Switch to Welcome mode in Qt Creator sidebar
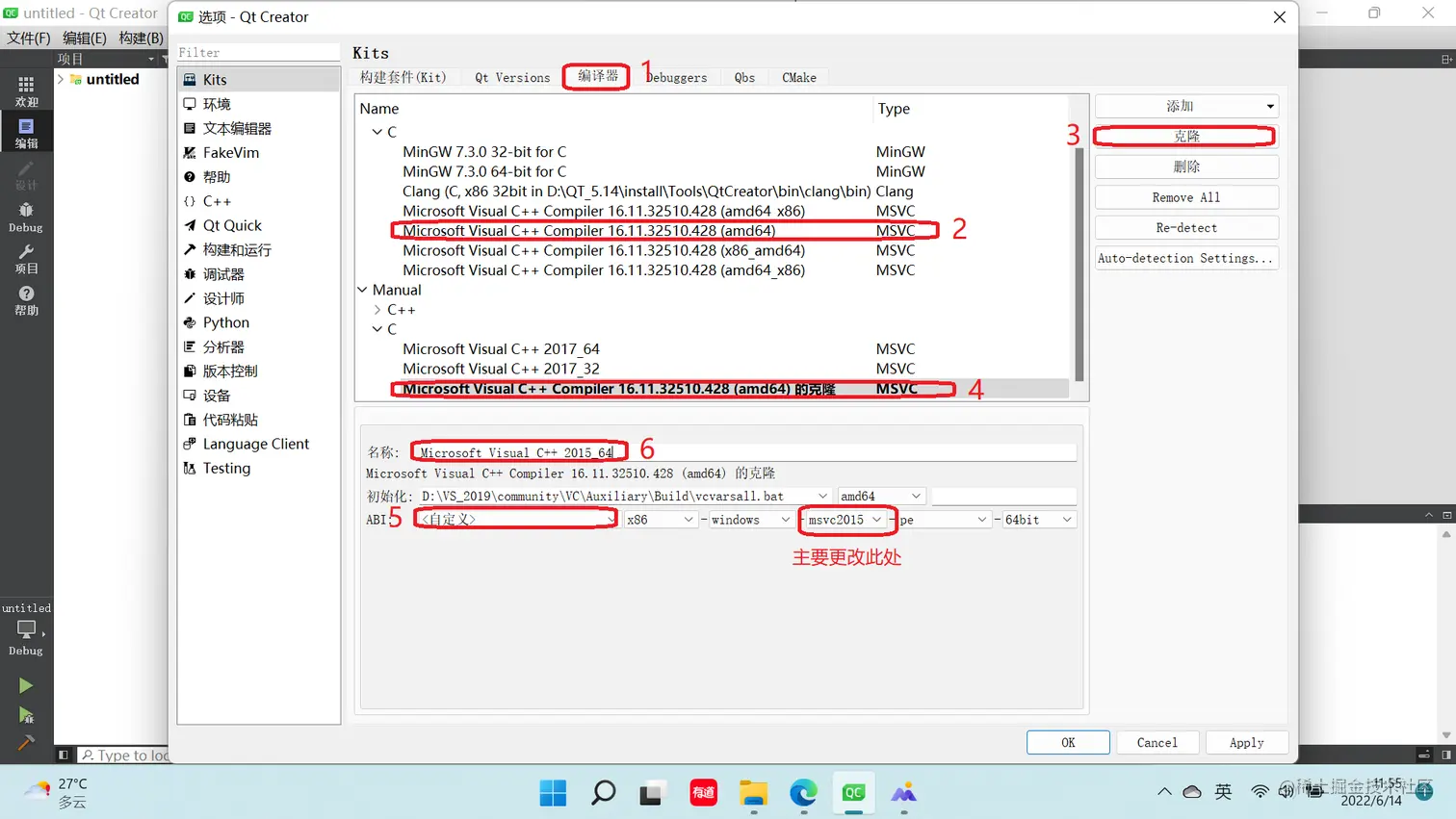Viewport: 1456px width, 819px height. [x=26, y=91]
